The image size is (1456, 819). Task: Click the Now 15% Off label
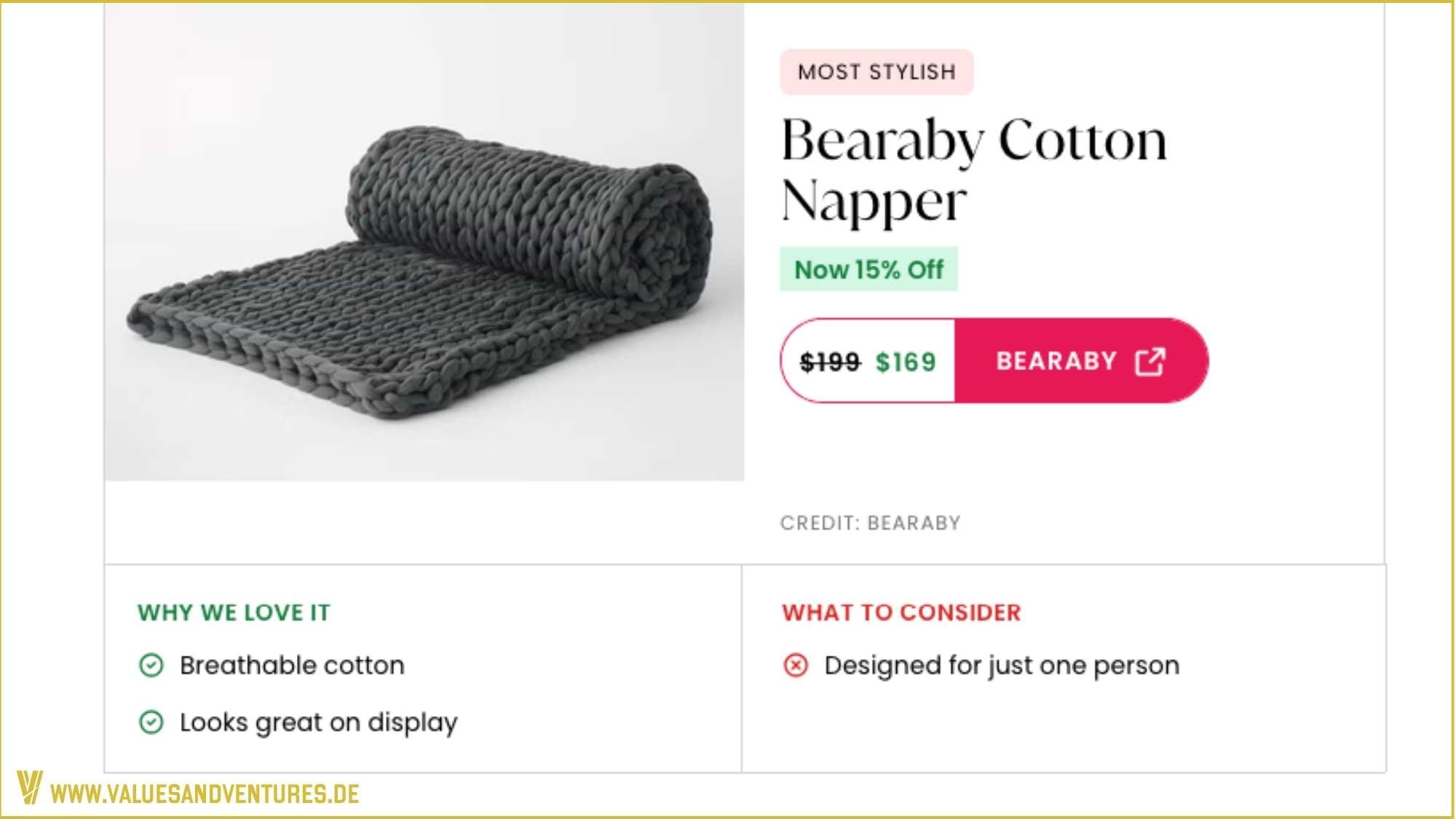tap(869, 269)
